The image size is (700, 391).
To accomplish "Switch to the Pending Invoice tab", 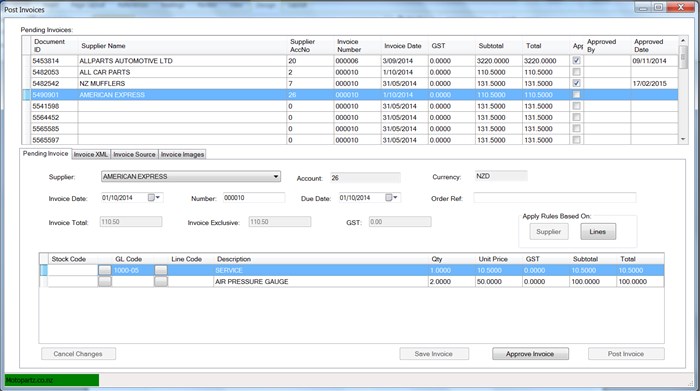I will [46, 154].
